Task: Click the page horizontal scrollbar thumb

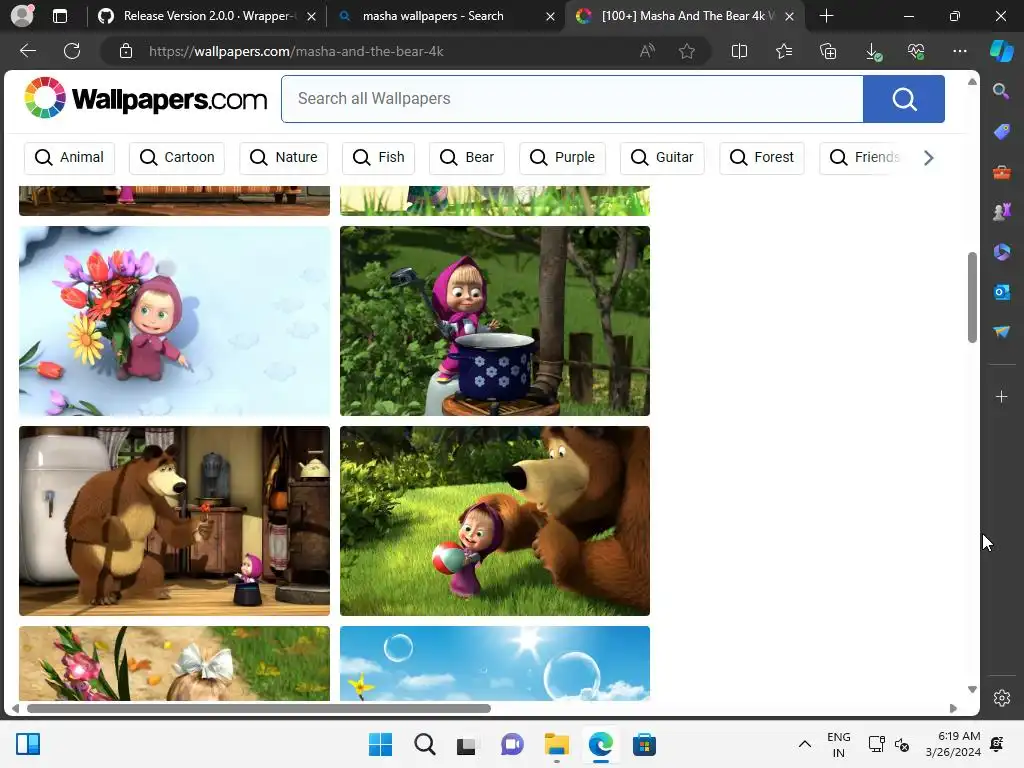Action: click(x=259, y=708)
